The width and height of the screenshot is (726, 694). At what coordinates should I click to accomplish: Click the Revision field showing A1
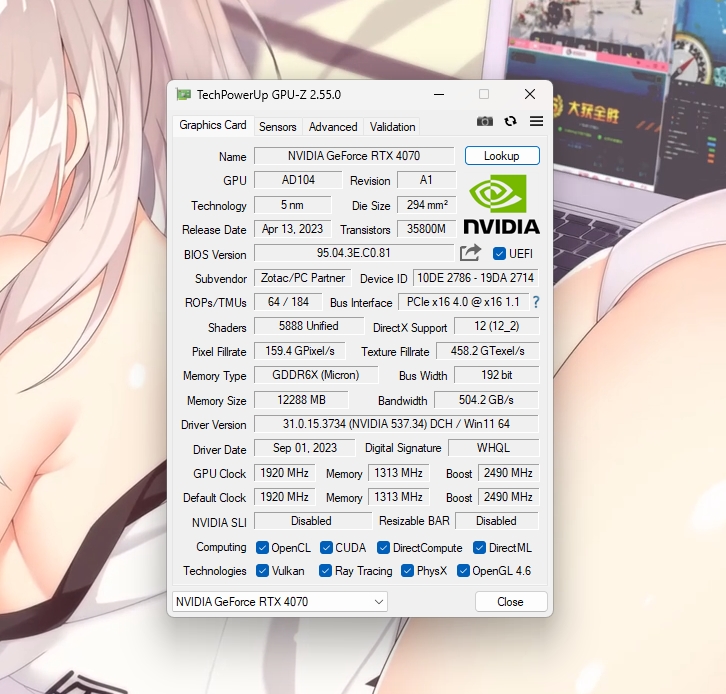(426, 180)
